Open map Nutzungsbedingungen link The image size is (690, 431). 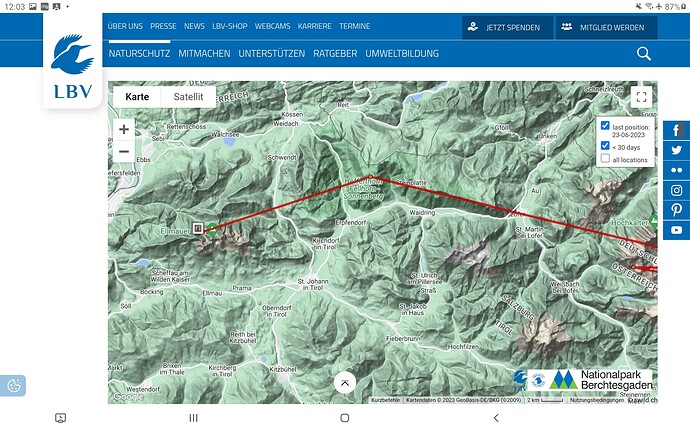click(x=597, y=400)
